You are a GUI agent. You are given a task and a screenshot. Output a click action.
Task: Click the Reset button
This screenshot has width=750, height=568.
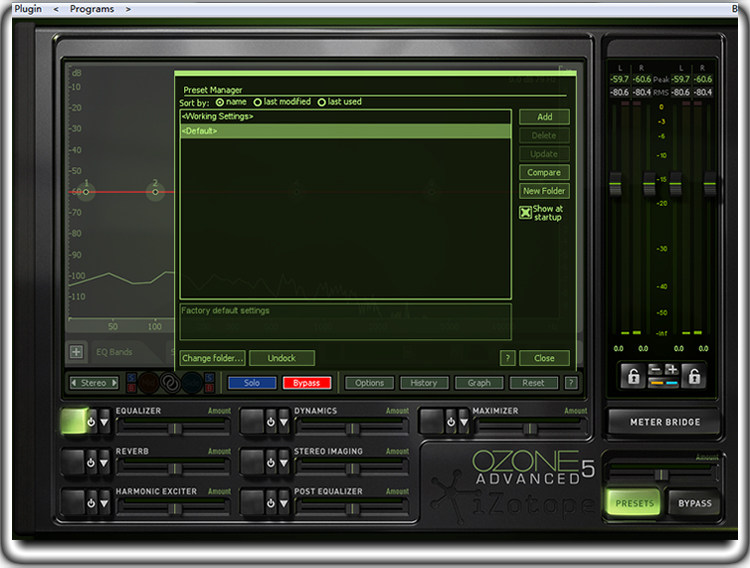pos(533,383)
